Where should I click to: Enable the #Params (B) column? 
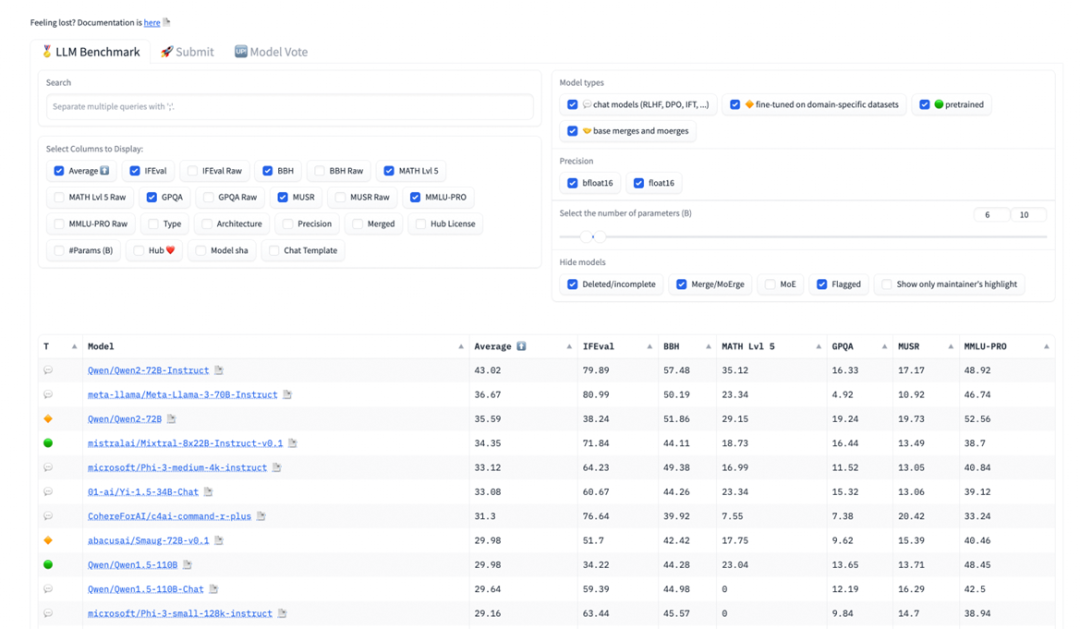pyautogui.click(x=59, y=251)
